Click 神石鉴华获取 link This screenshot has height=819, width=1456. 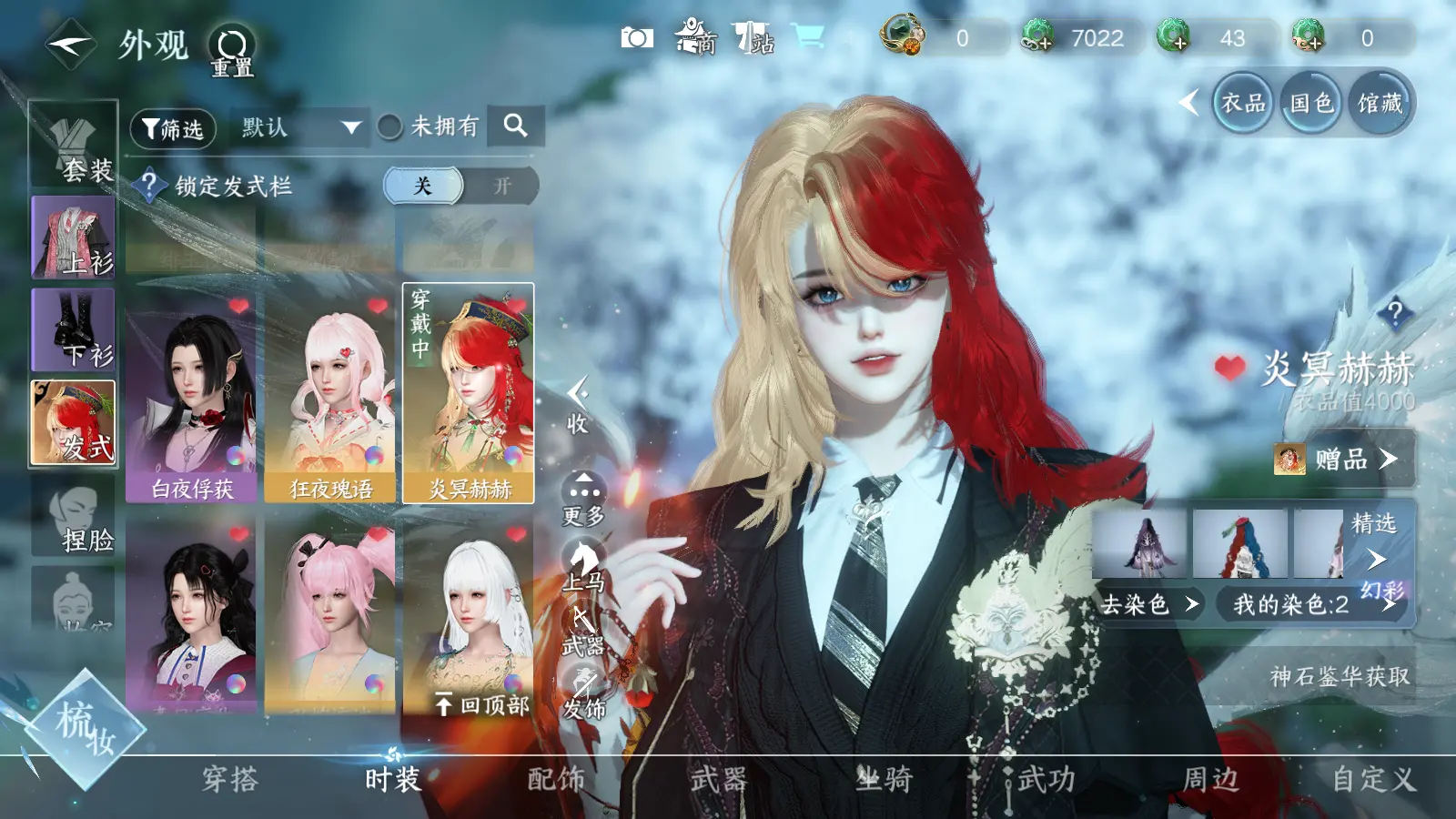click(1340, 676)
